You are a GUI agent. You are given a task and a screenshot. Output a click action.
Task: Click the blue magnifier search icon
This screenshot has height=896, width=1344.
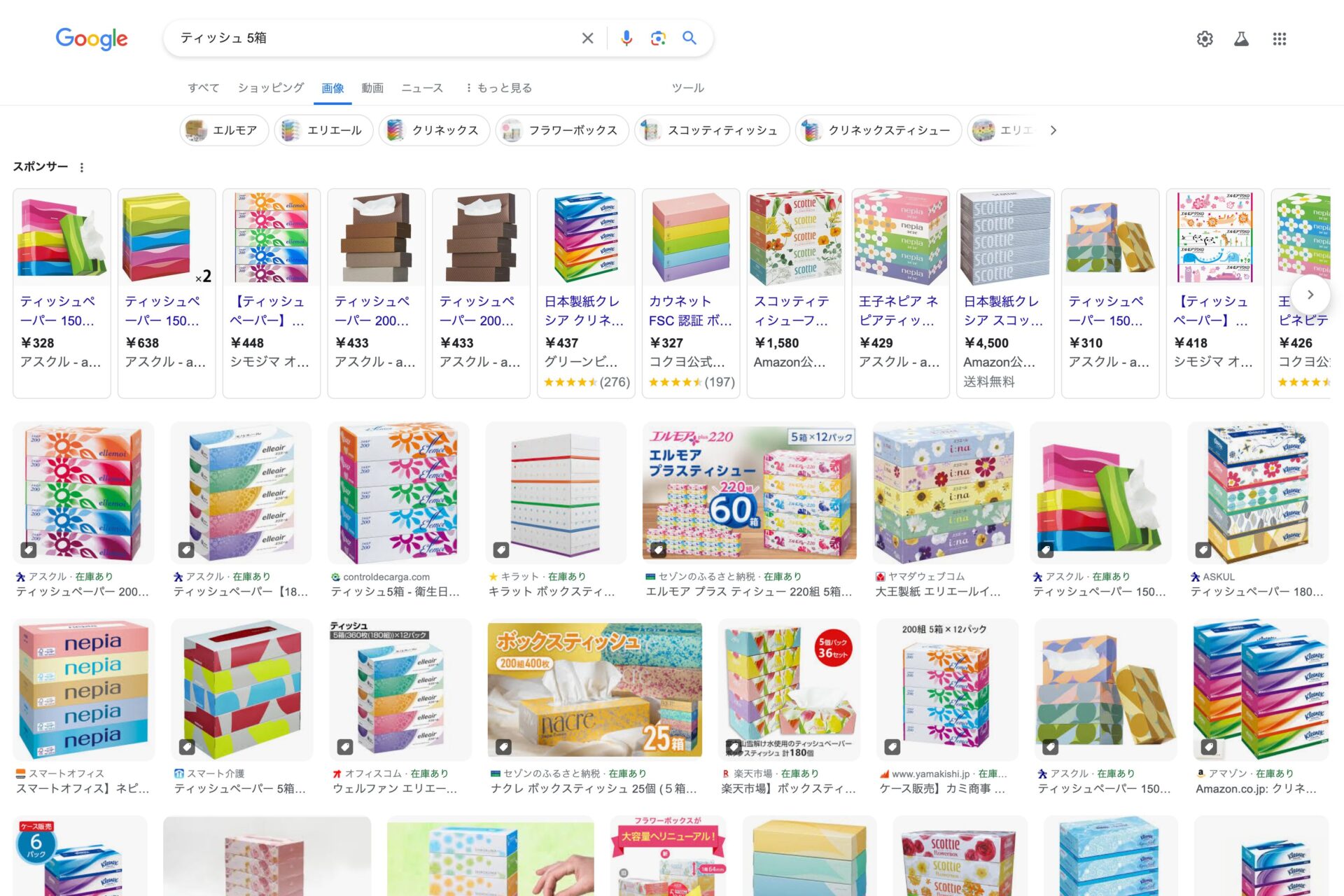[689, 38]
